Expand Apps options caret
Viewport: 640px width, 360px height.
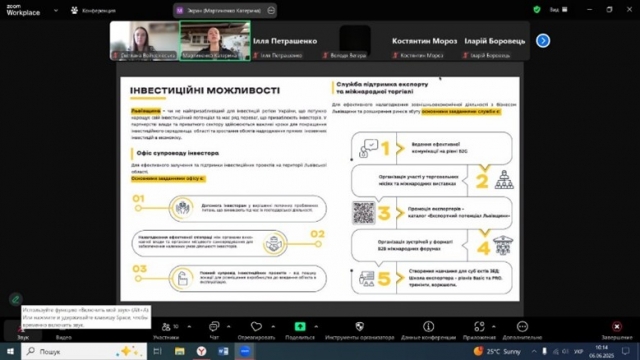pyautogui.click(x=493, y=327)
